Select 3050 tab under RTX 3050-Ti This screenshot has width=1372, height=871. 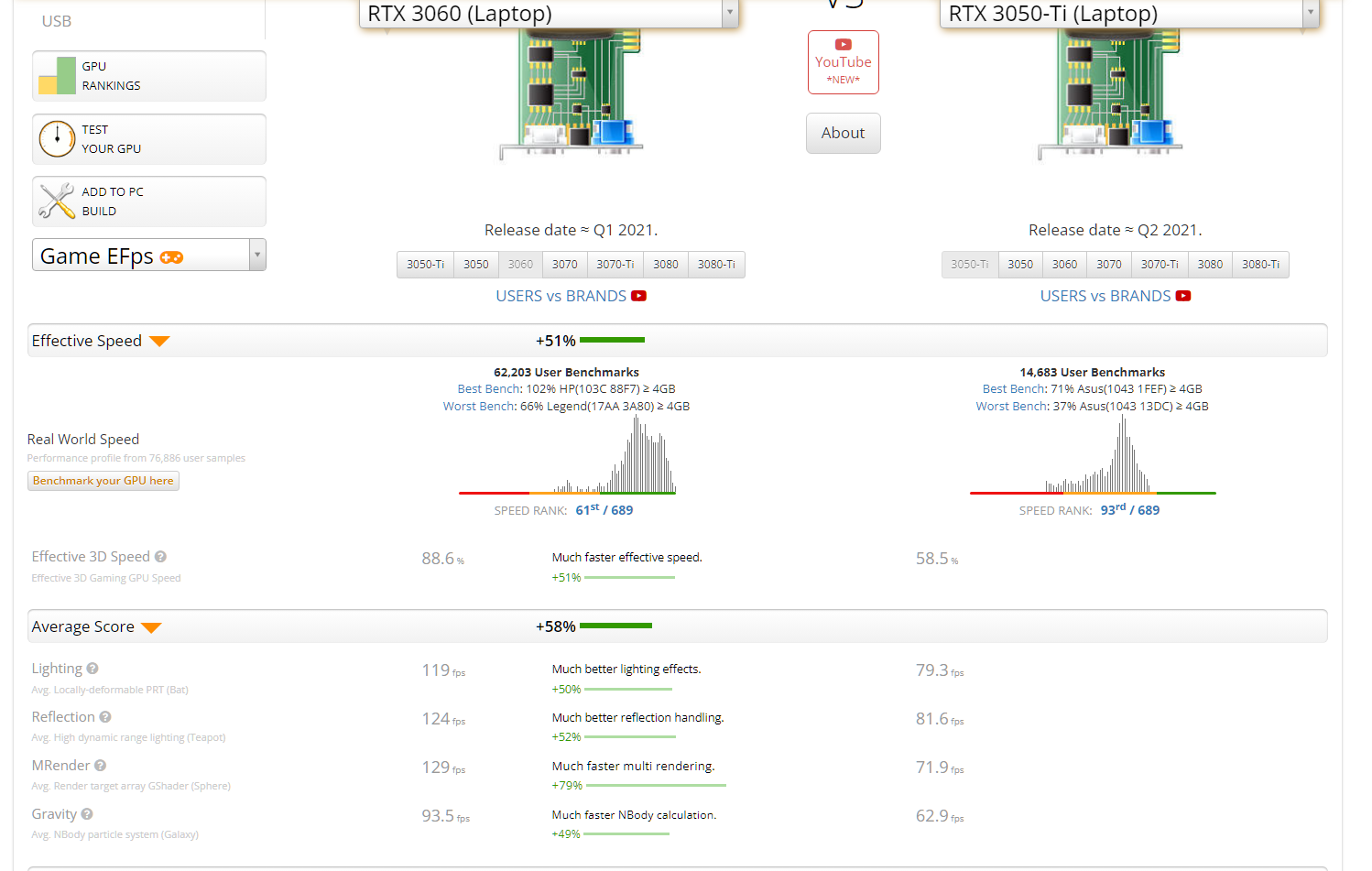point(1020,265)
